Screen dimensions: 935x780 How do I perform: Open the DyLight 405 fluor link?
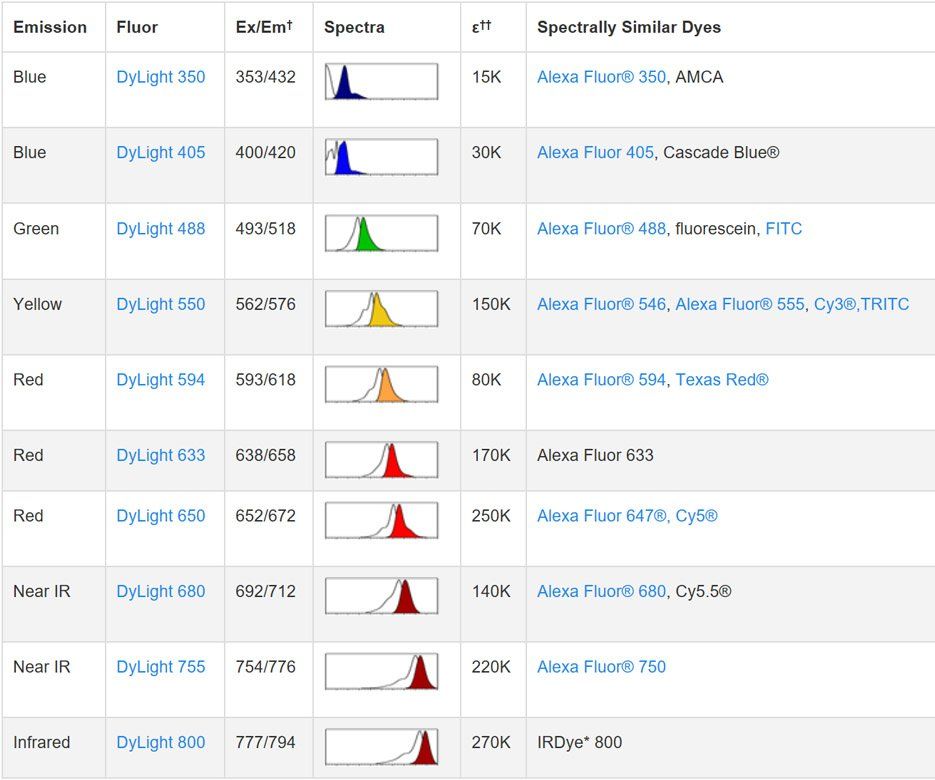(160, 153)
